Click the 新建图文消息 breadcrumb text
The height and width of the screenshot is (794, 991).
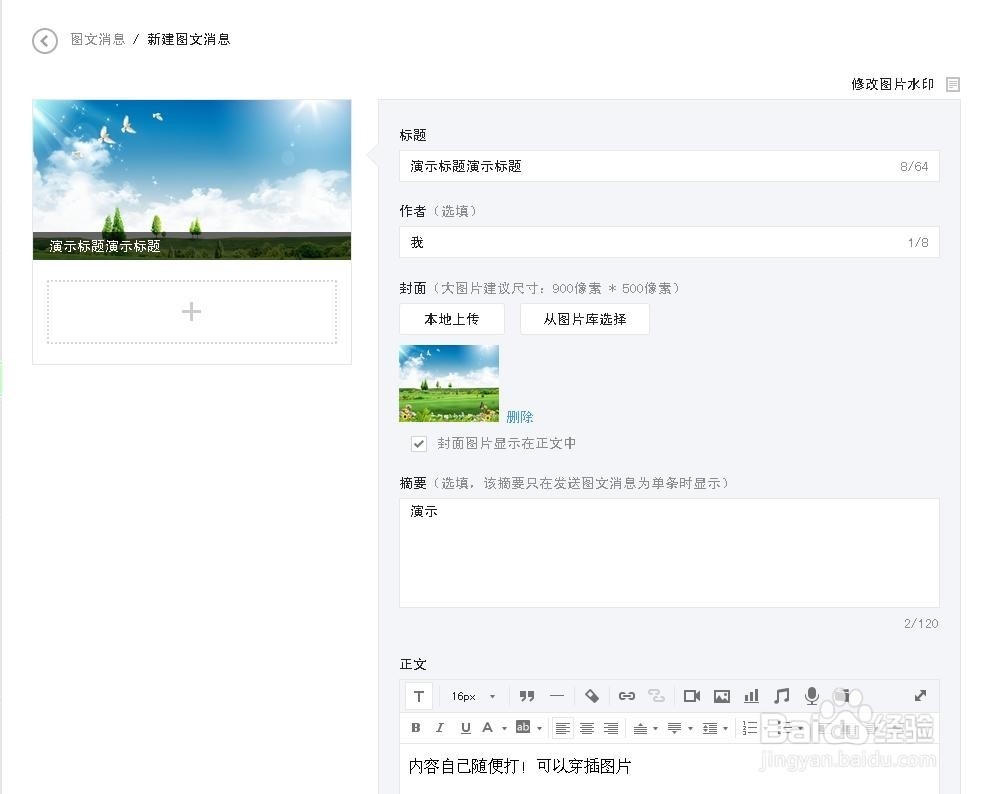point(189,39)
